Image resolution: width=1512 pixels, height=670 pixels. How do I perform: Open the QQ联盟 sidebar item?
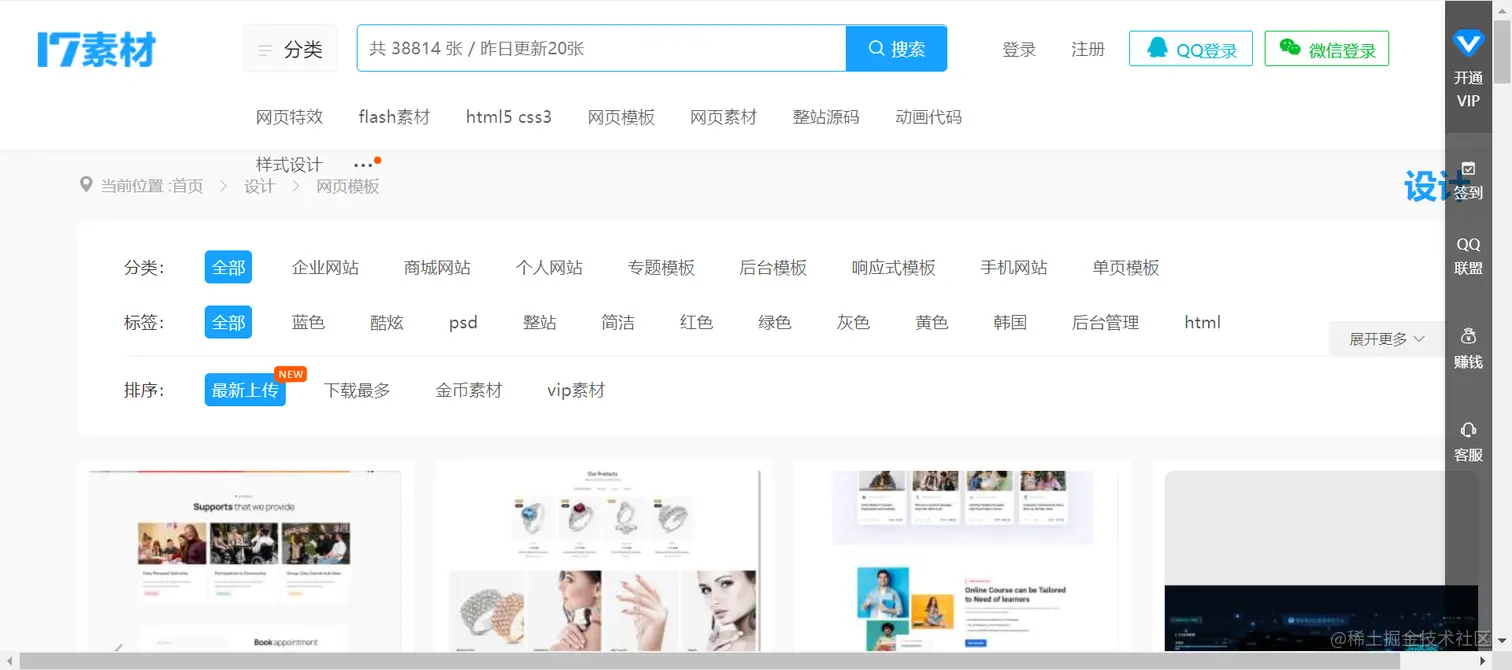(x=1468, y=256)
